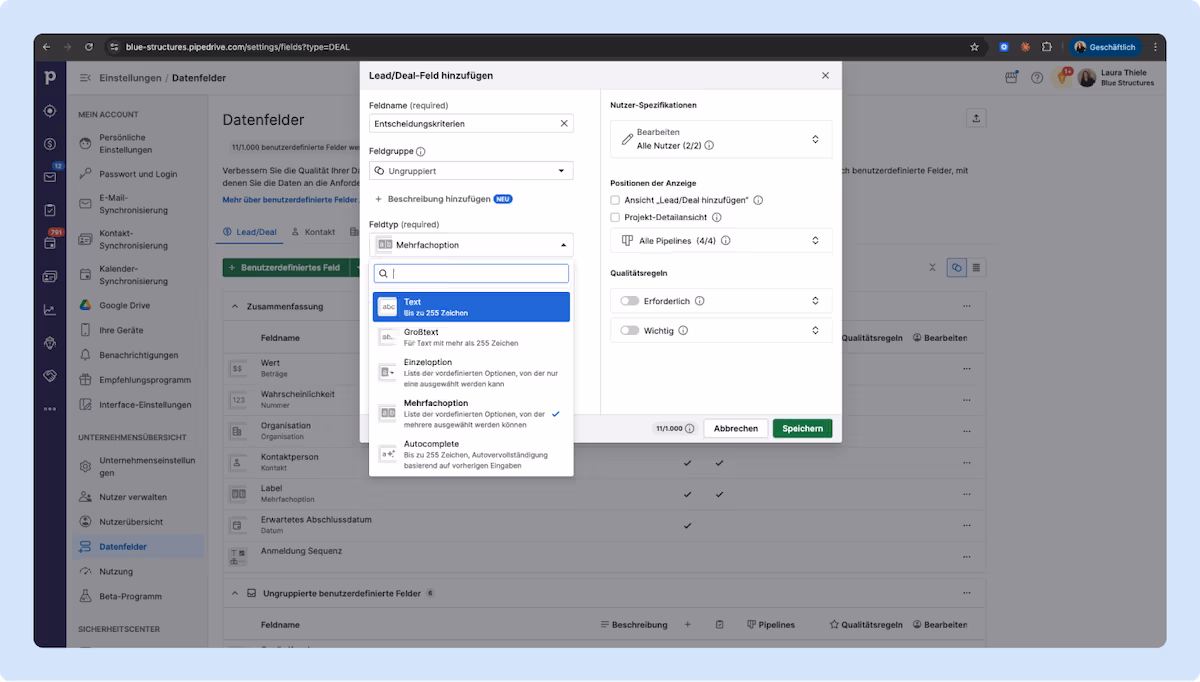Expand the Alle Pipelines (4/4) selector
This screenshot has width=1200, height=682.
click(x=721, y=241)
